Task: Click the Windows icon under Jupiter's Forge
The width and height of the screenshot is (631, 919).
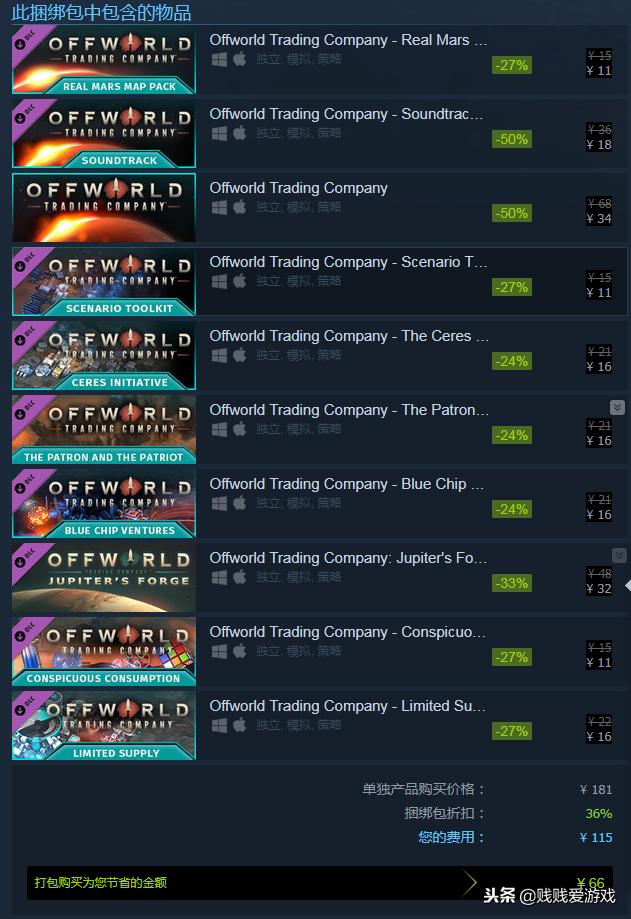Action: [x=219, y=577]
